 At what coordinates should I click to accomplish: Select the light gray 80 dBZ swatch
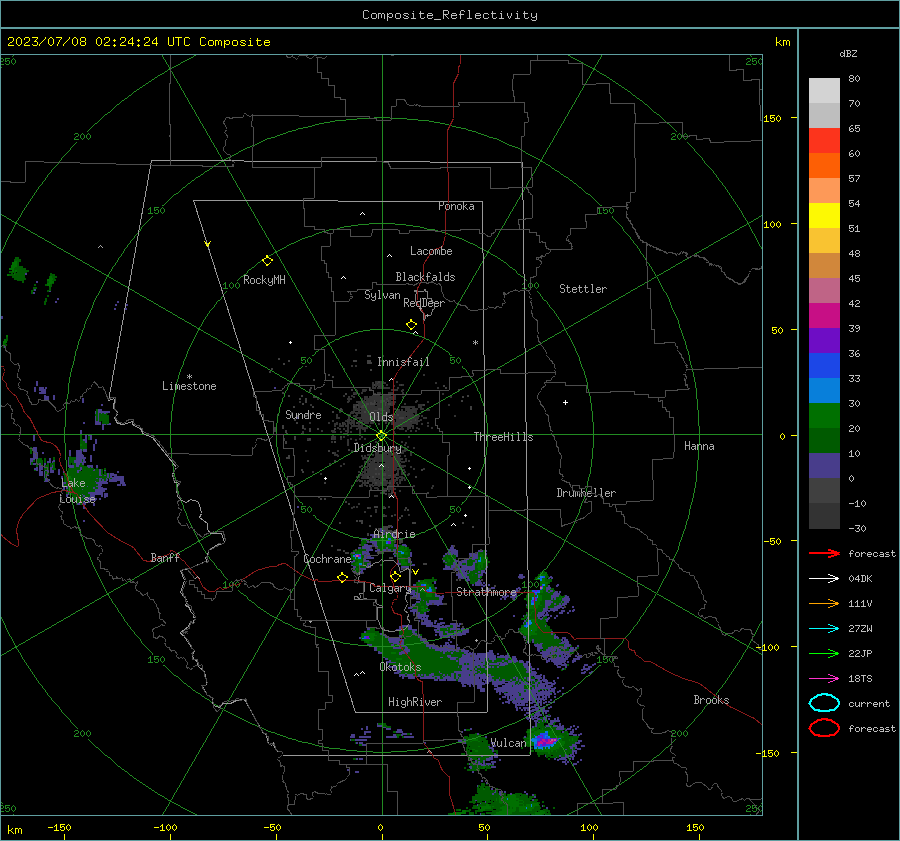824,90
